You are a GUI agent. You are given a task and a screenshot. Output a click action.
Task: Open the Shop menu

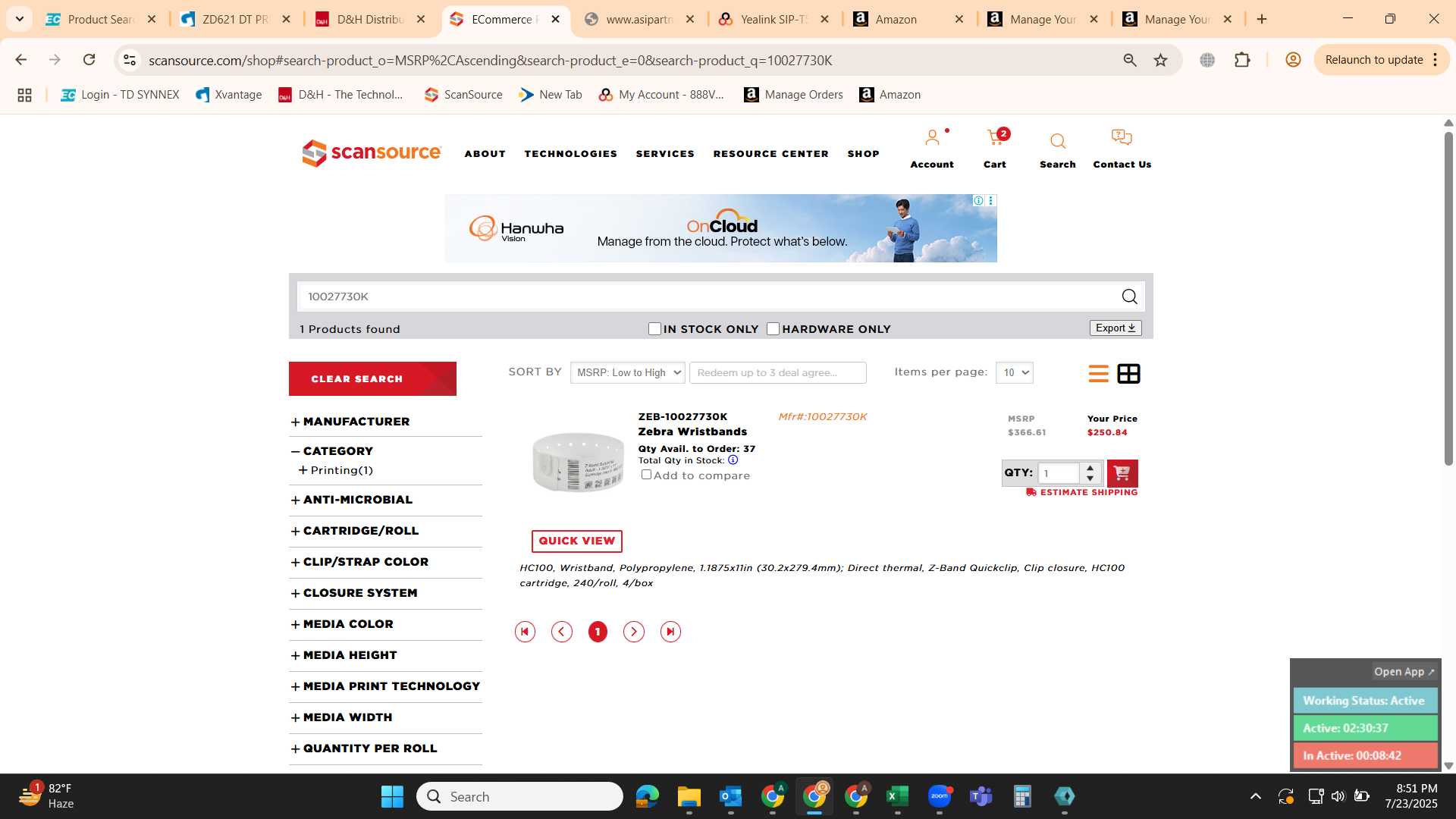click(x=864, y=154)
